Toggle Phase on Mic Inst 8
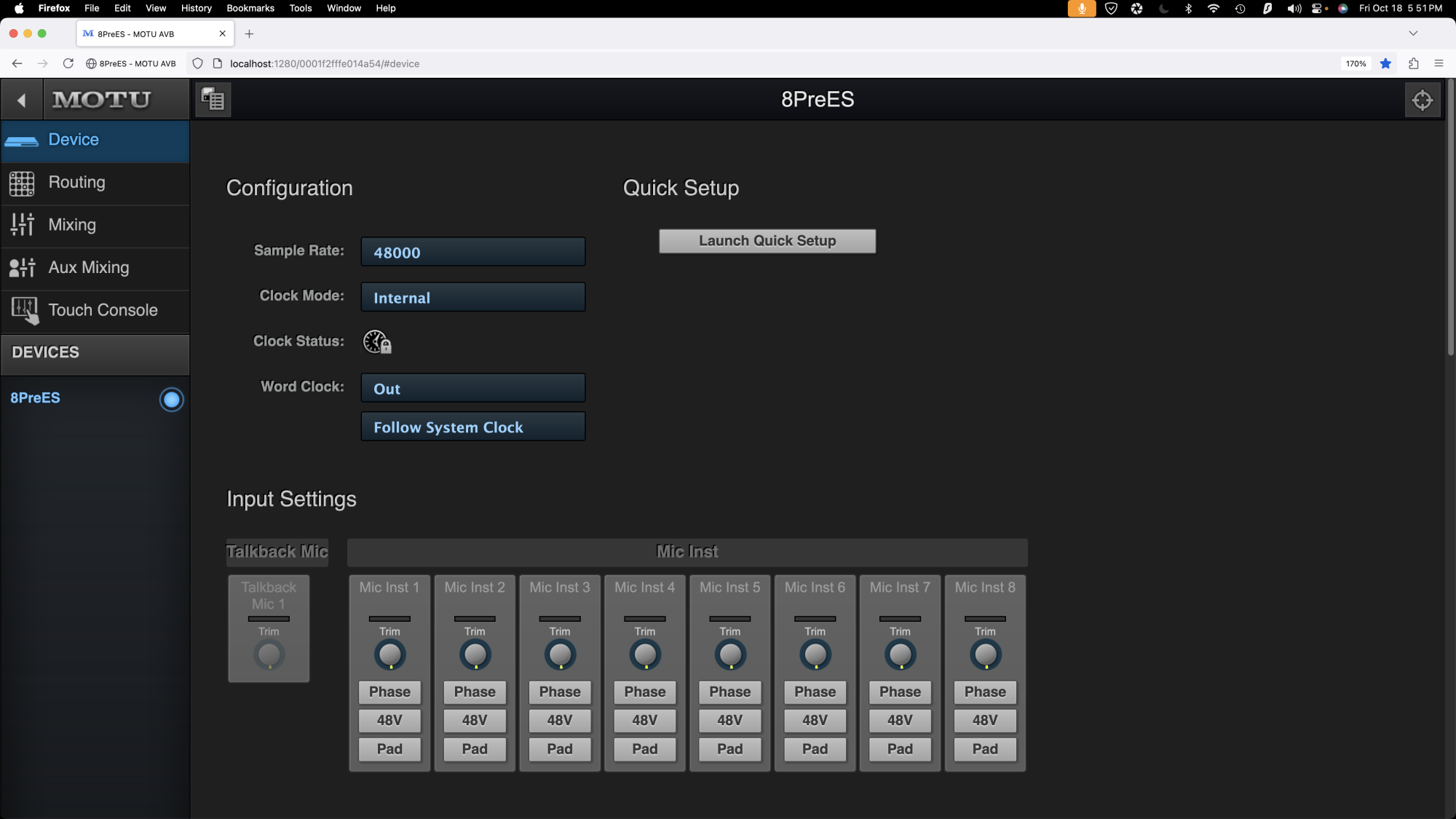Screen dimensions: 1456x819 coord(985,692)
